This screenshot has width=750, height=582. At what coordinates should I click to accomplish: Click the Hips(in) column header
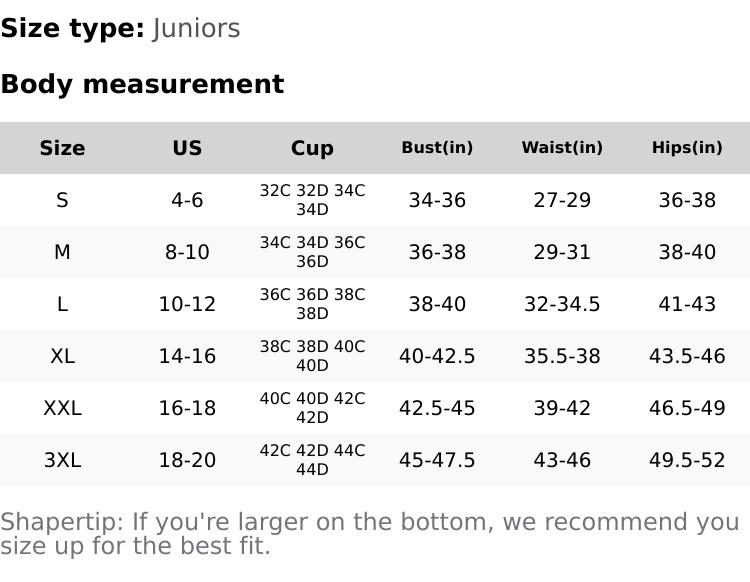(687, 148)
